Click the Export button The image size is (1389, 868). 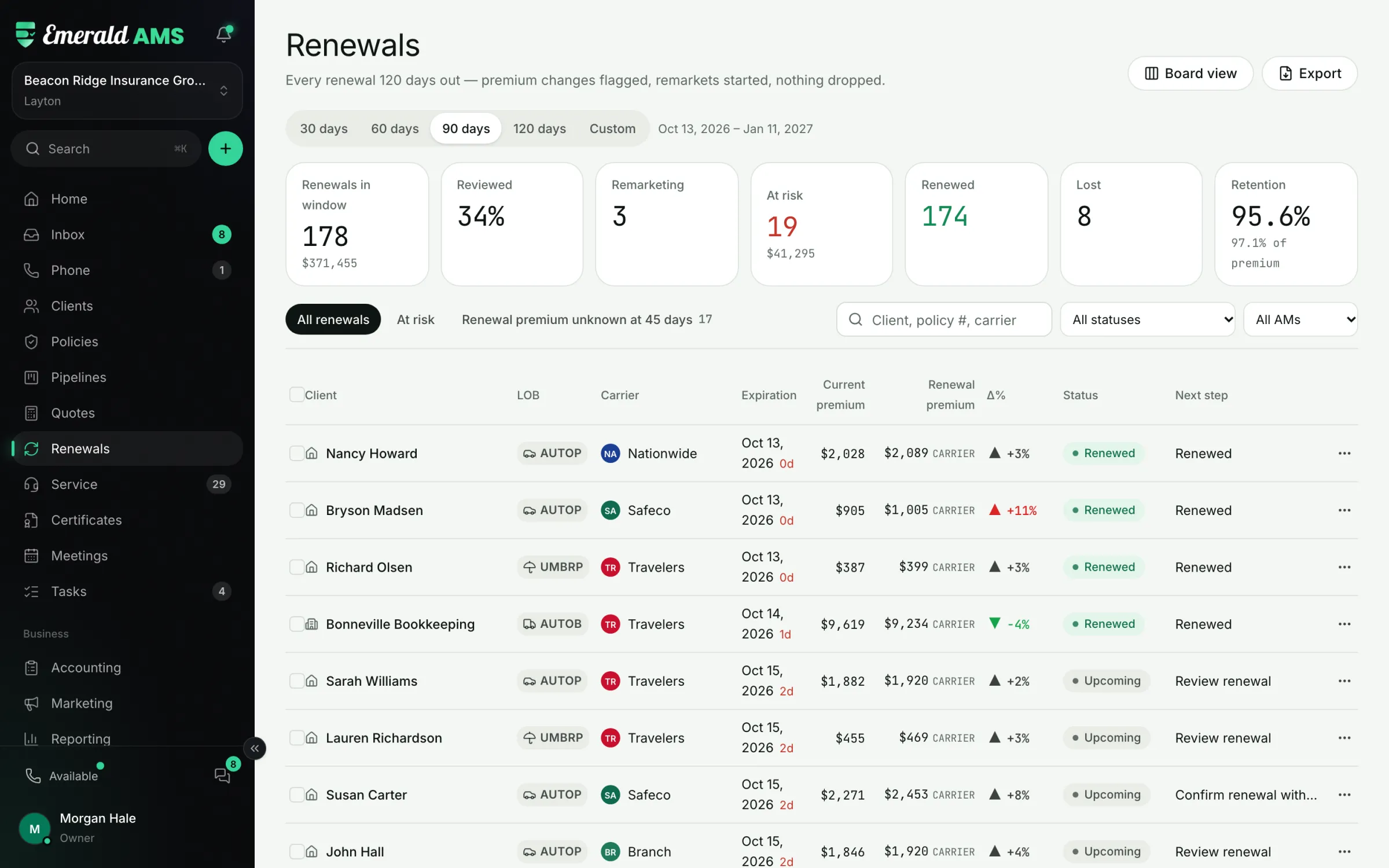coord(1309,73)
